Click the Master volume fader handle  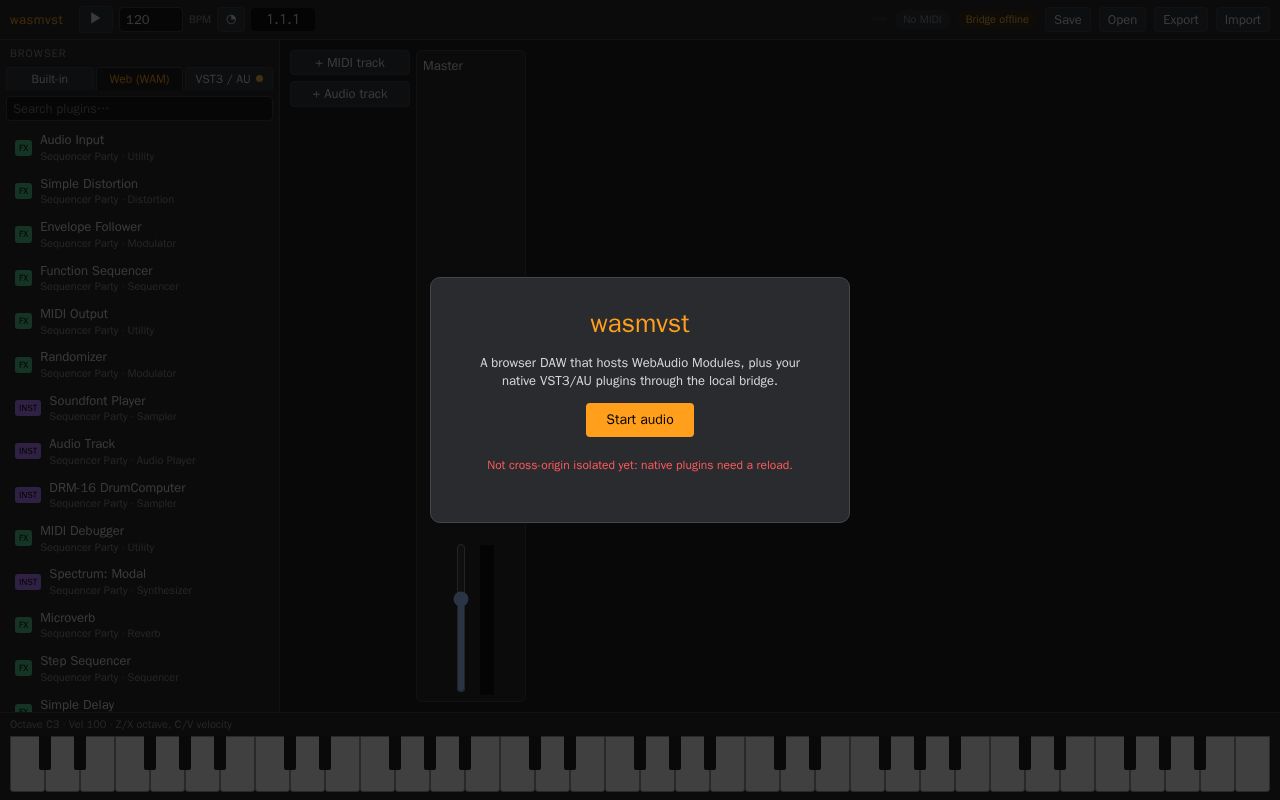461,599
